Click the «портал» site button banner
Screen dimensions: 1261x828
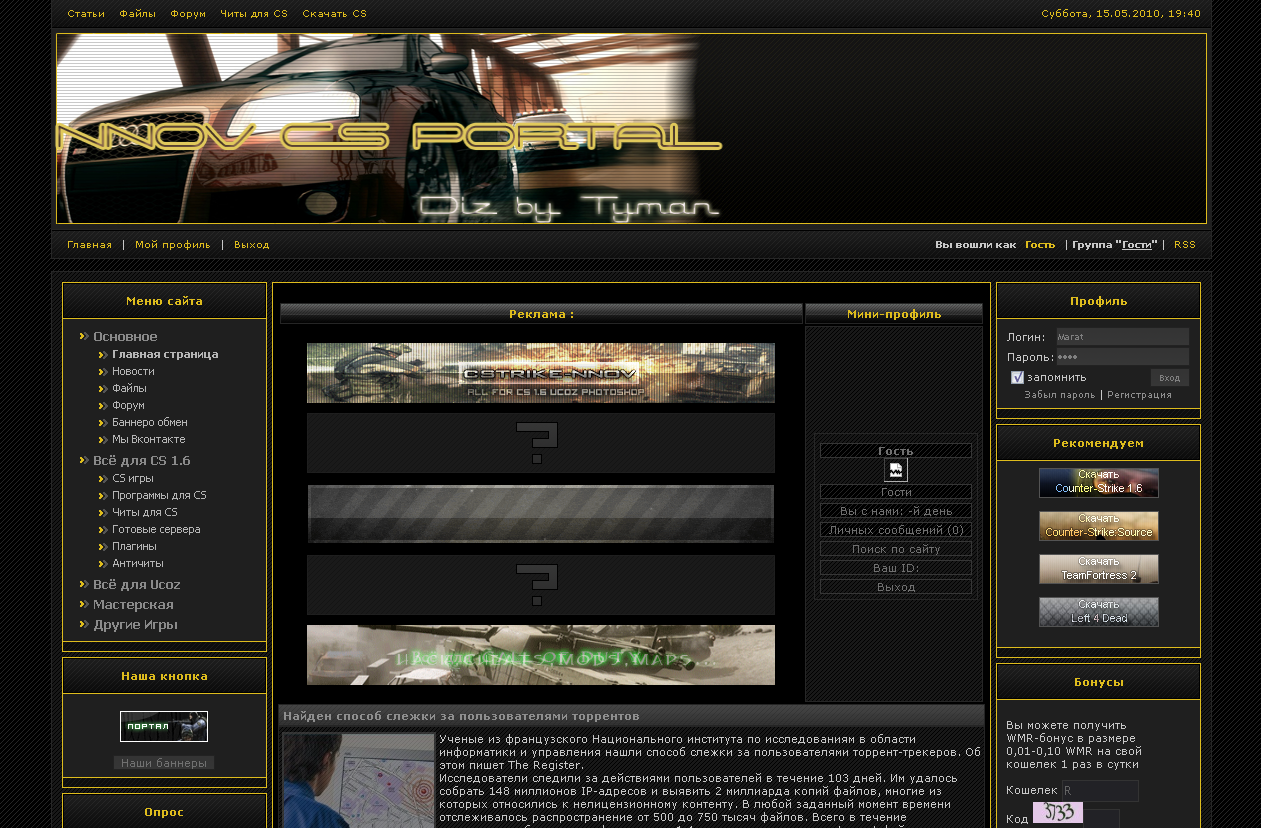tap(164, 727)
